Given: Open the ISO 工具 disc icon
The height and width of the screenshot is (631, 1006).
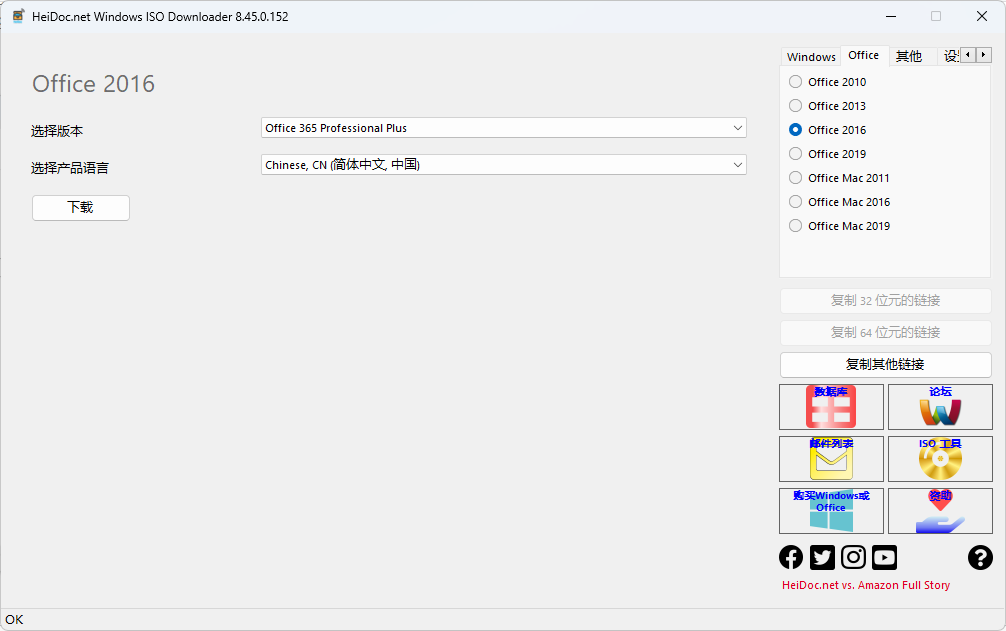Looking at the screenshot, I should click(940, 459).
